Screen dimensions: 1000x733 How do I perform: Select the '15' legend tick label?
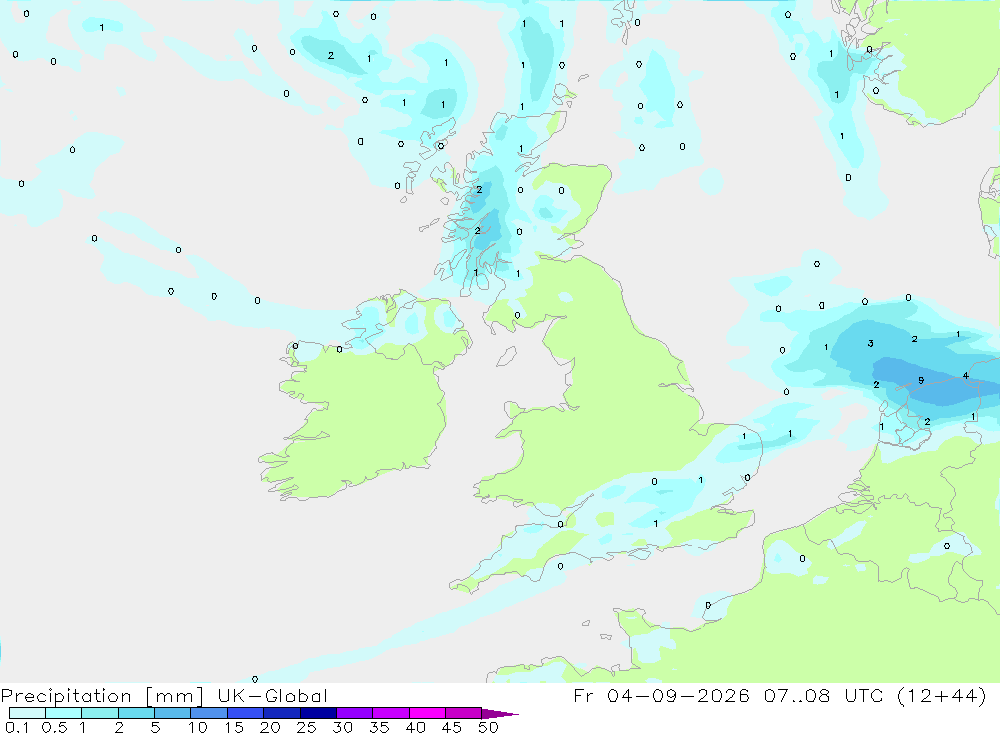233,727
